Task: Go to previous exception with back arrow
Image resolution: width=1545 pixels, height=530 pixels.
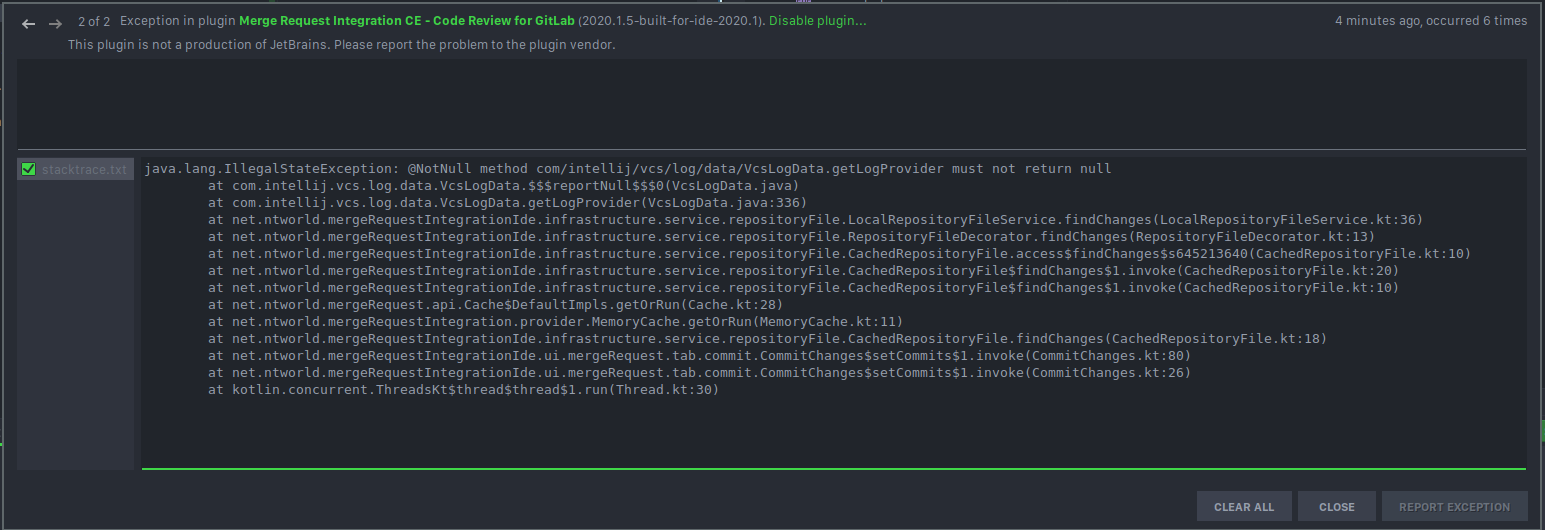Action: (29, 23)
